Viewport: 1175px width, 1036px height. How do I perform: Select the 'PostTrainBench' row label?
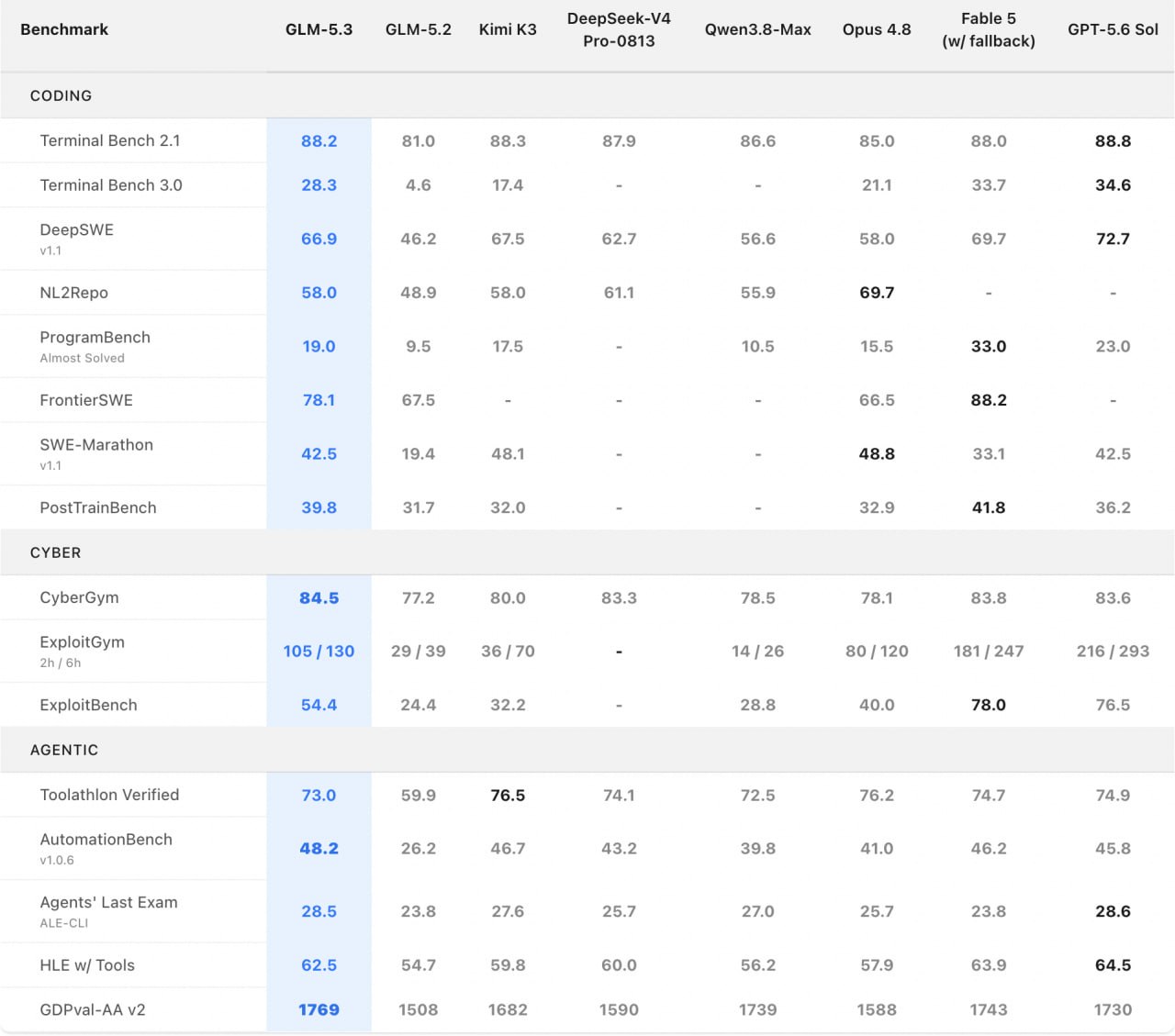[x=98, y=507]
